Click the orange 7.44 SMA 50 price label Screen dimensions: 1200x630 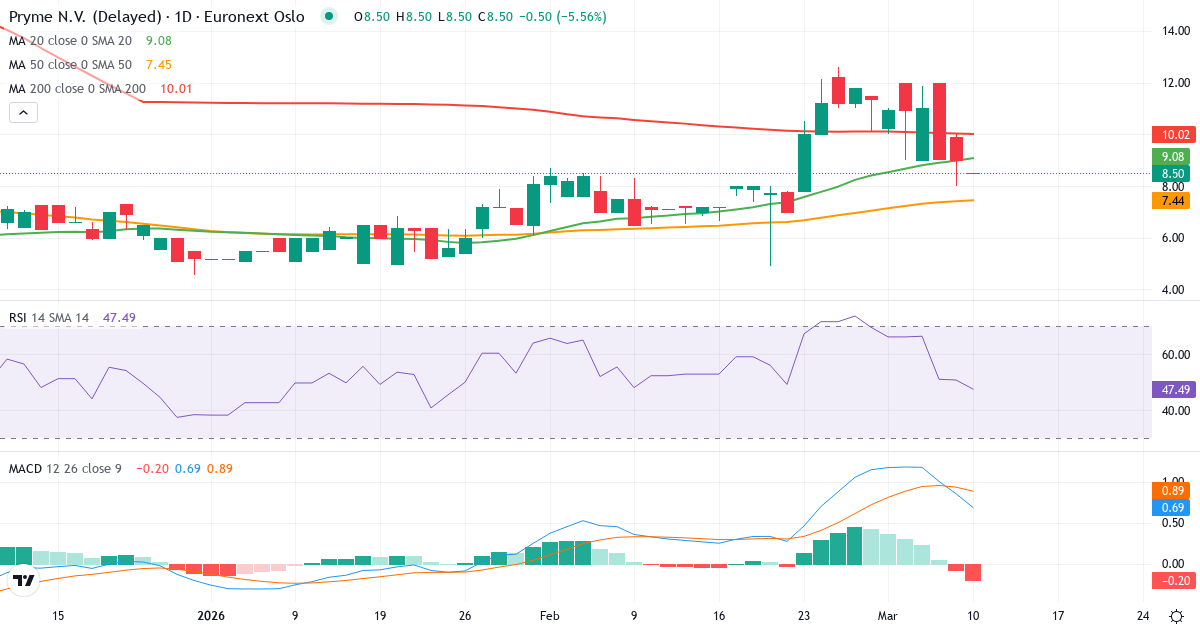[1170, 201]
